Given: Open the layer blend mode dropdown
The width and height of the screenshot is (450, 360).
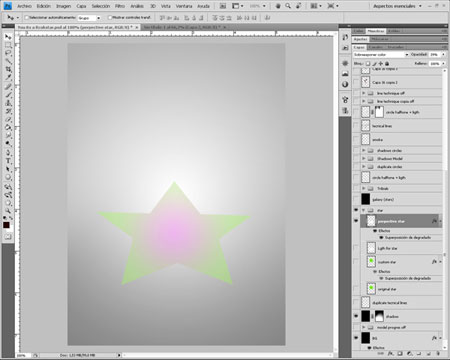Looking at the screenshot, I should pos(381,54).
